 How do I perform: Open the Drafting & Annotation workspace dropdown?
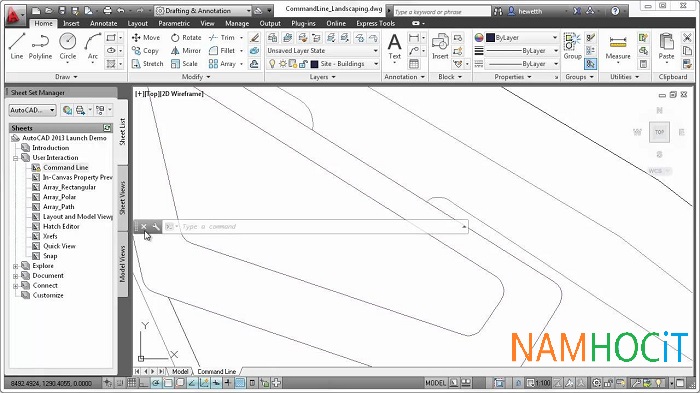tap(204, 10)
